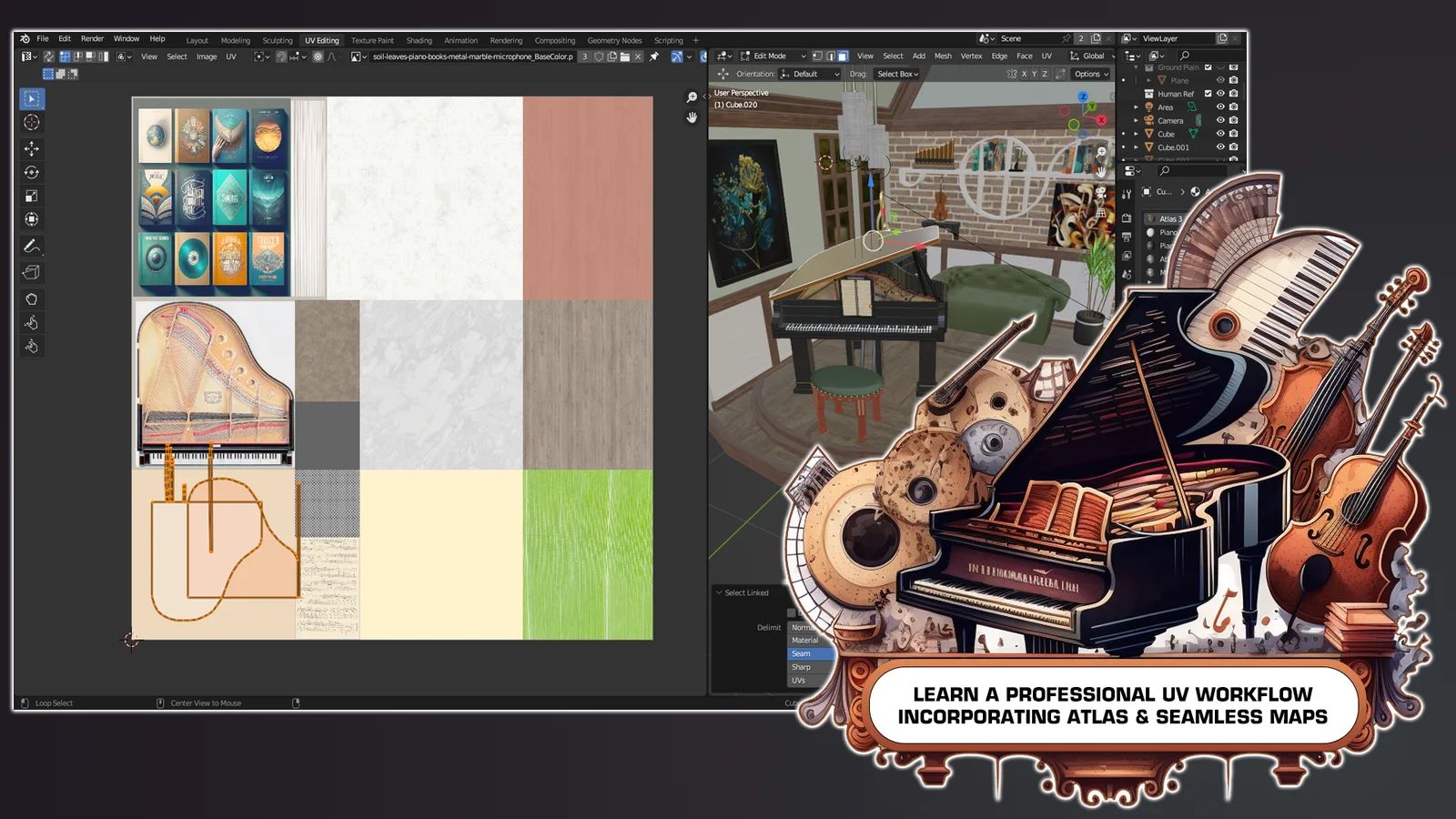Open the Edit Mode dropdown
This screenshot has height=819, width=1456.
pos(773,56)
